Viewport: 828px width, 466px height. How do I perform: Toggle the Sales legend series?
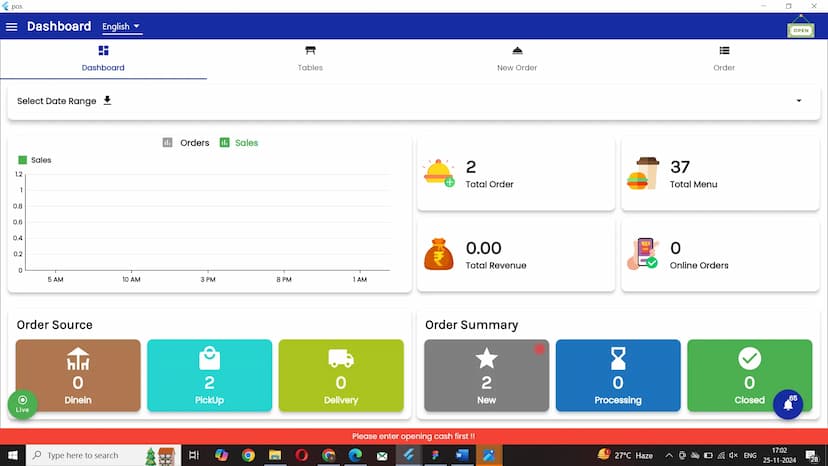[35, 160]
